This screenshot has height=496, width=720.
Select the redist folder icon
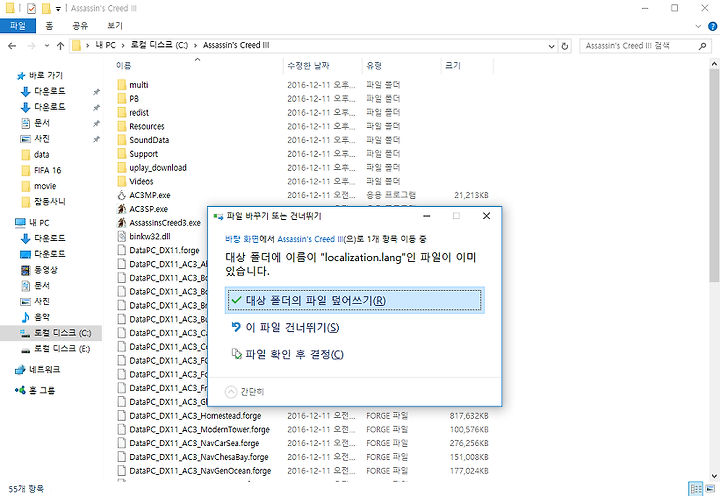coord(122,112)
